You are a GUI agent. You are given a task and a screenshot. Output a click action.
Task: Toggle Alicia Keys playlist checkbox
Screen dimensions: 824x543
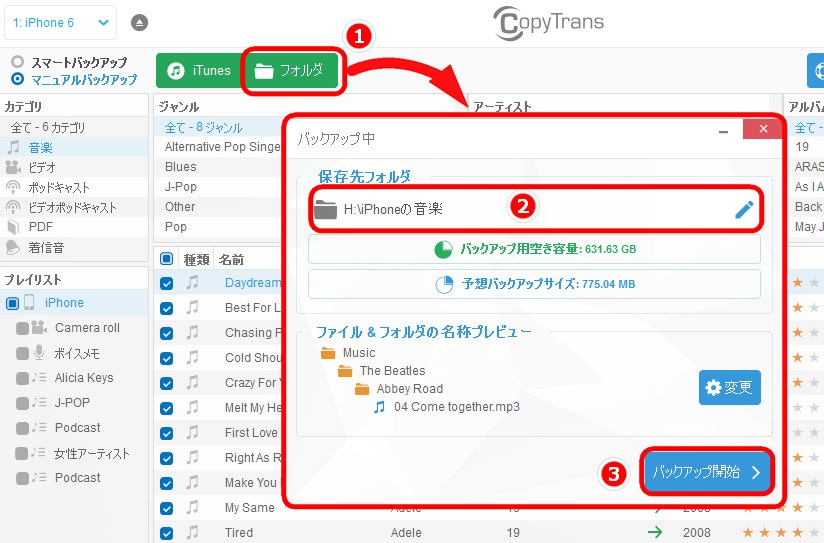click(23, 378)
